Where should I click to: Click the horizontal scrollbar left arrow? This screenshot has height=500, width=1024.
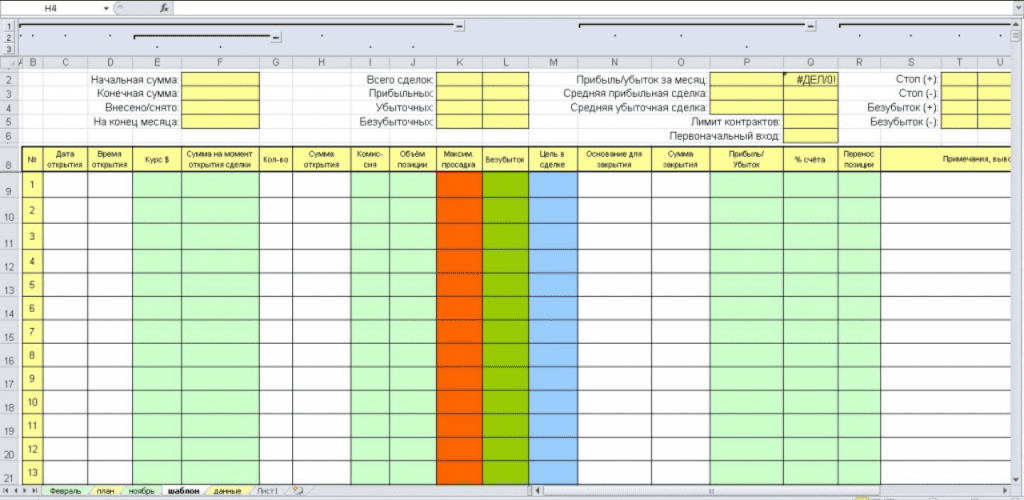pos(538,491)
